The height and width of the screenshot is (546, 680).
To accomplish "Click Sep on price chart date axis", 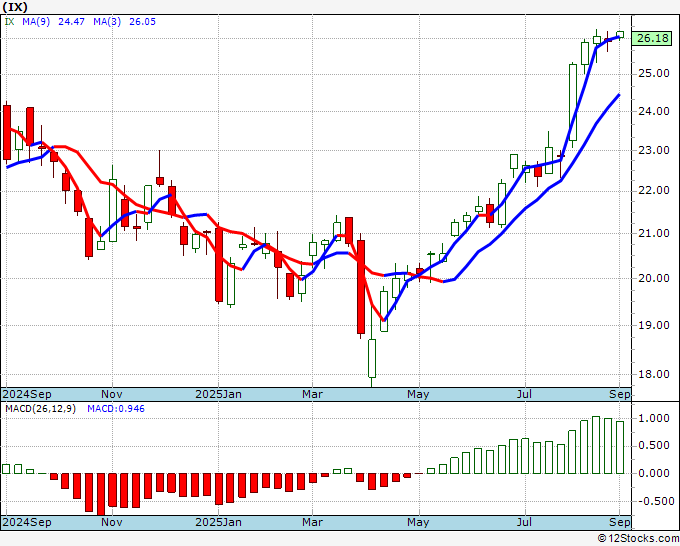I will click(x=620, y=394).
